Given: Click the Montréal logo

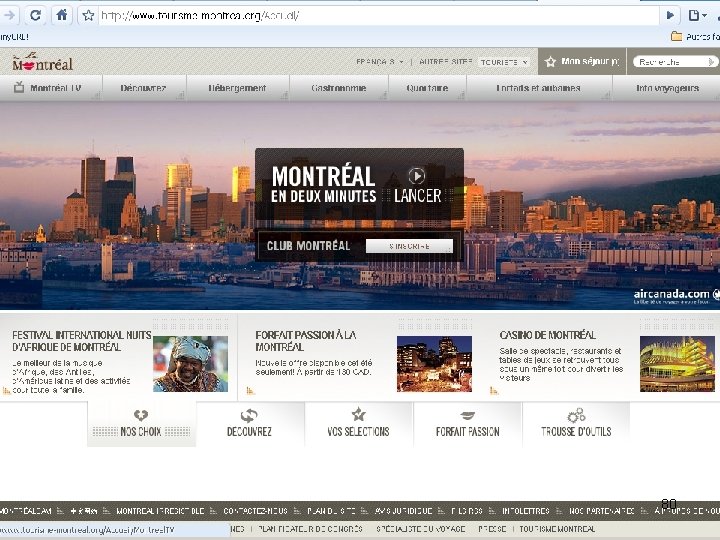Looking at the screenshot, I should [x=42, y=62].
